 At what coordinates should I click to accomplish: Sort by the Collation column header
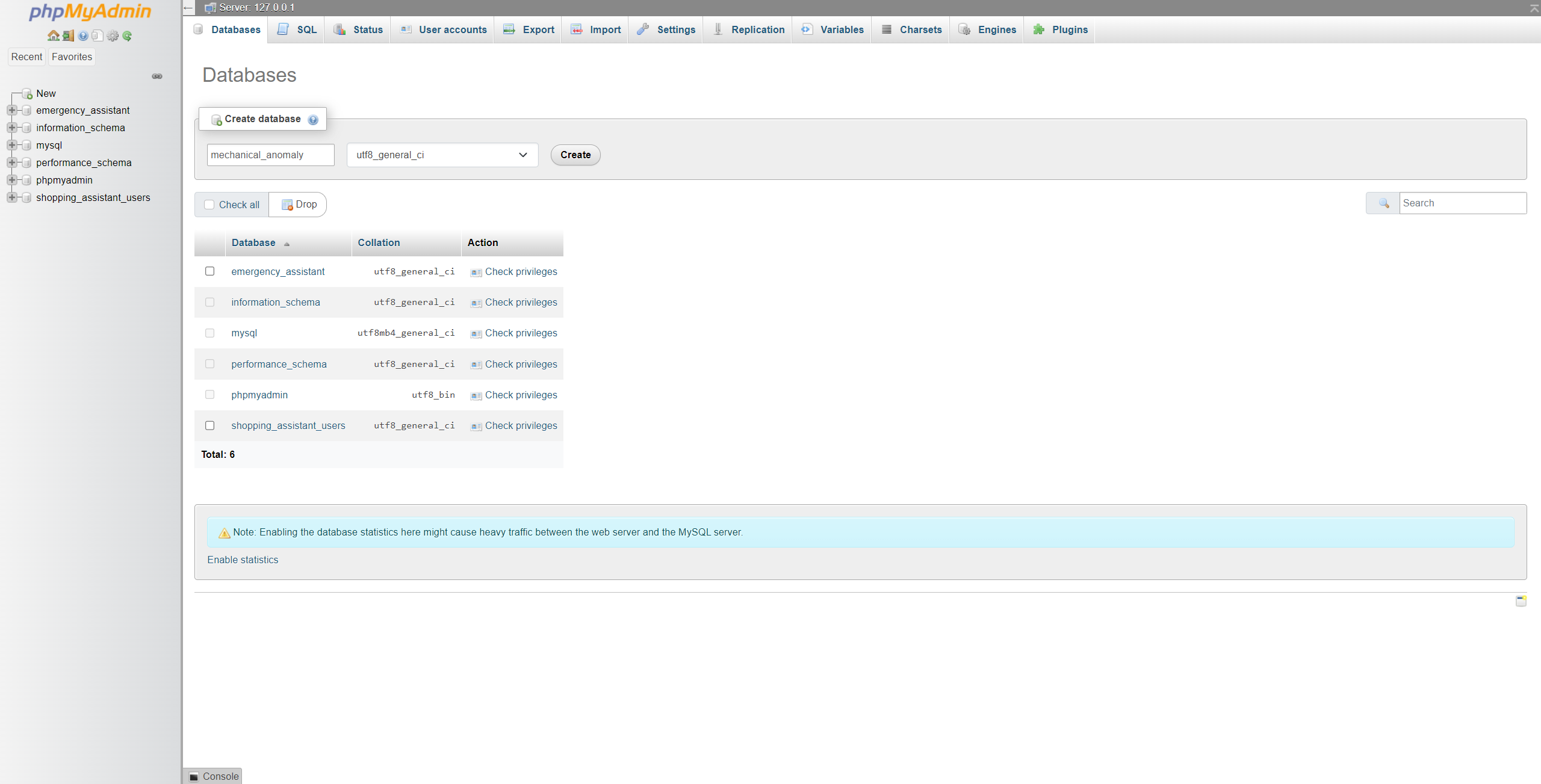pyautogui.click(x=379, y=242)
